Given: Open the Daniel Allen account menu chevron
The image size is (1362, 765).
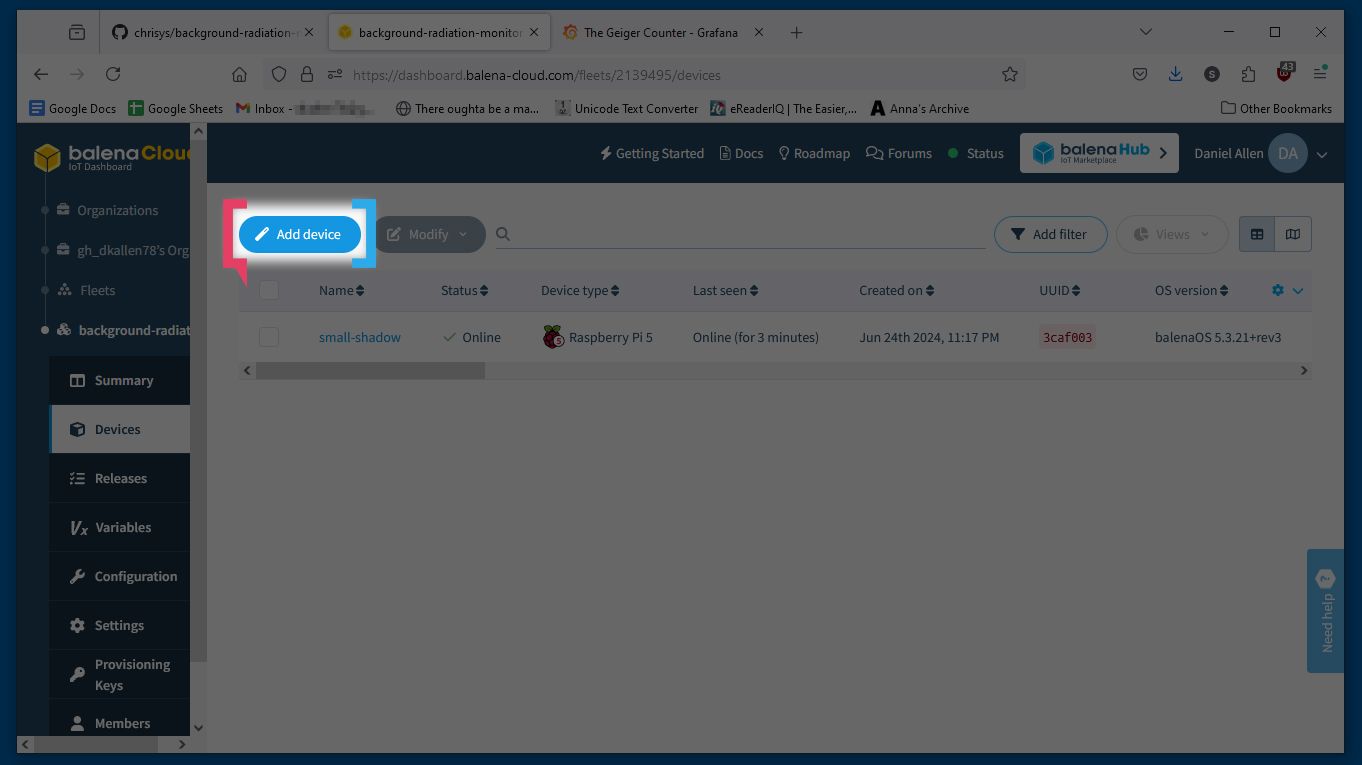Looking at the screenshot, I should tap(1322, 154).
